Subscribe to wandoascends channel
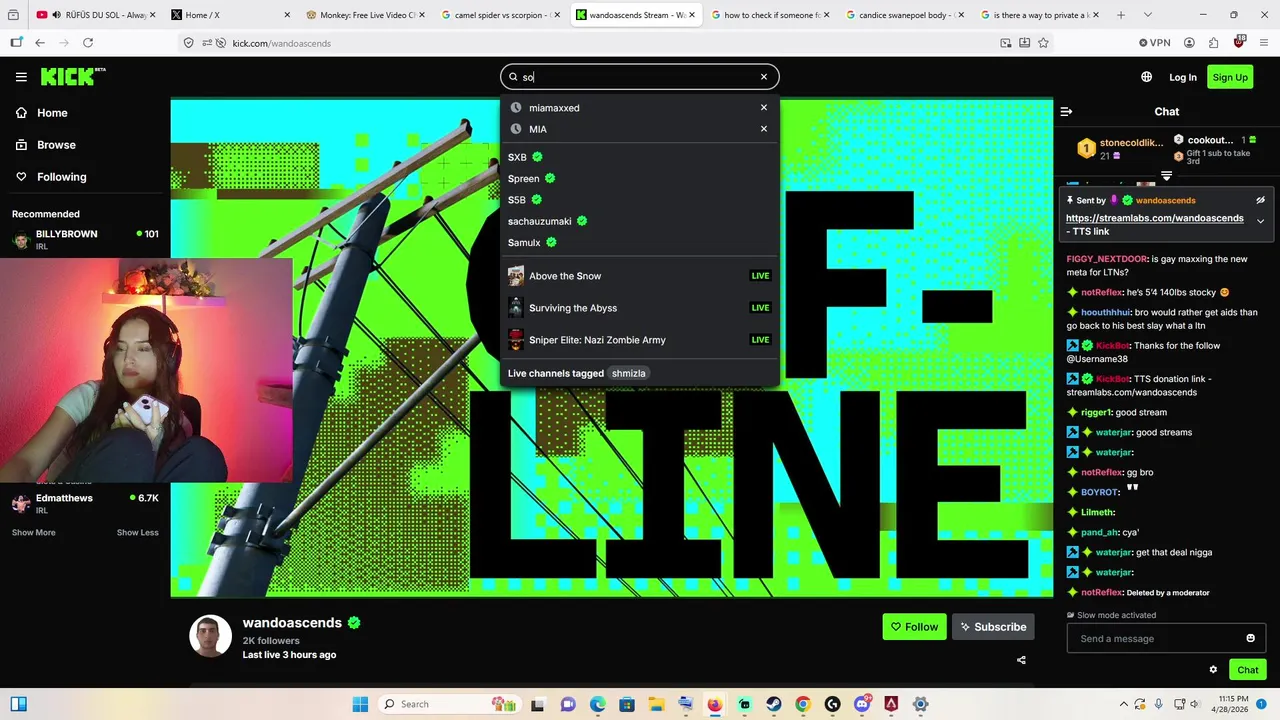 pos(993,627)
